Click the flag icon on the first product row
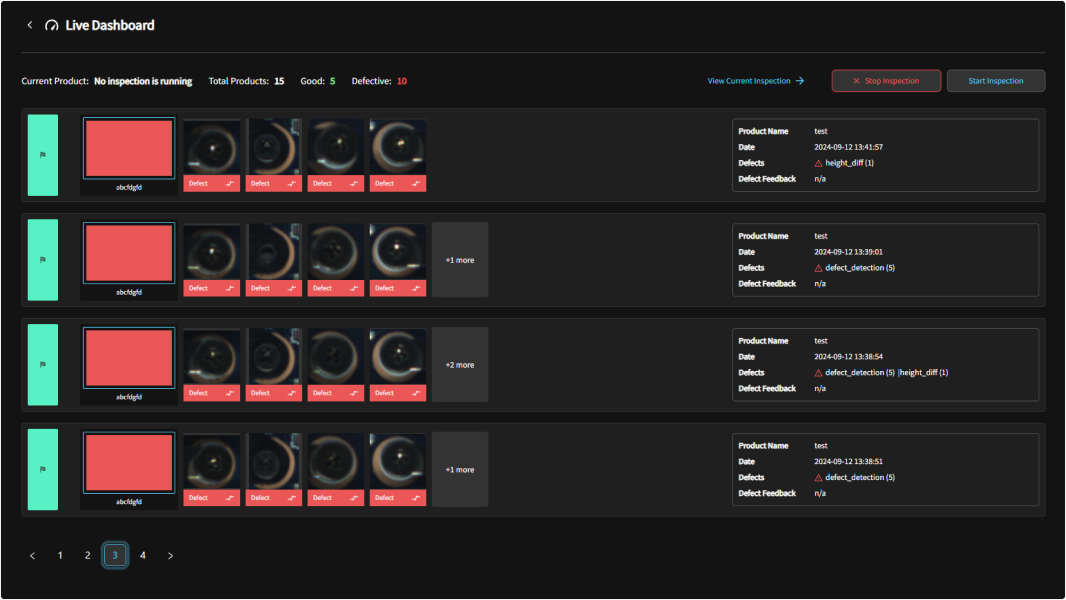 [42, 155]
